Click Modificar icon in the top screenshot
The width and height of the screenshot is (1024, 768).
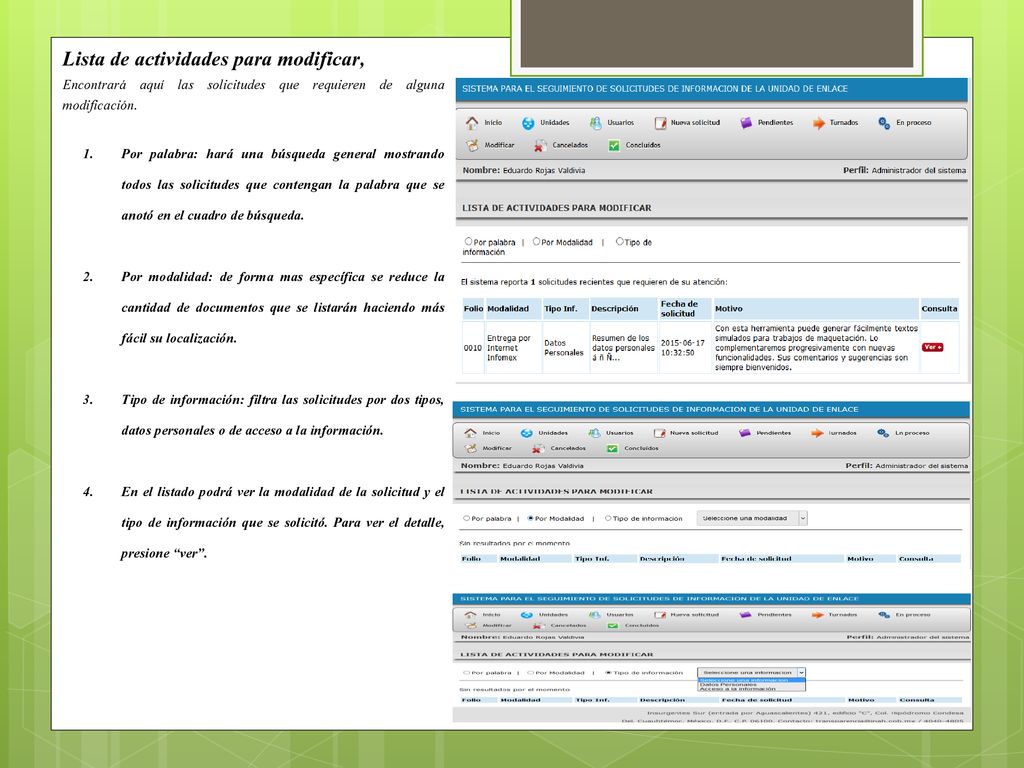pyautogui.click(x=472, y=145)
